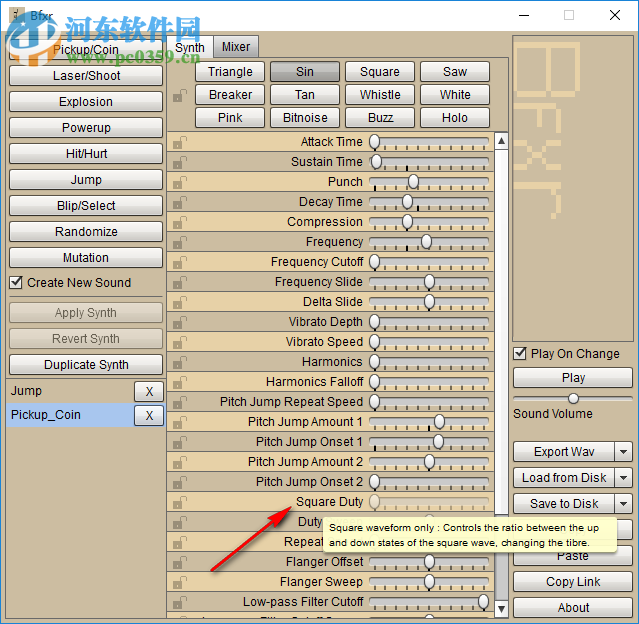Open the About dialog
Image resolution: width=639 pixels, height=624 pixels.
tap(573, 607)
